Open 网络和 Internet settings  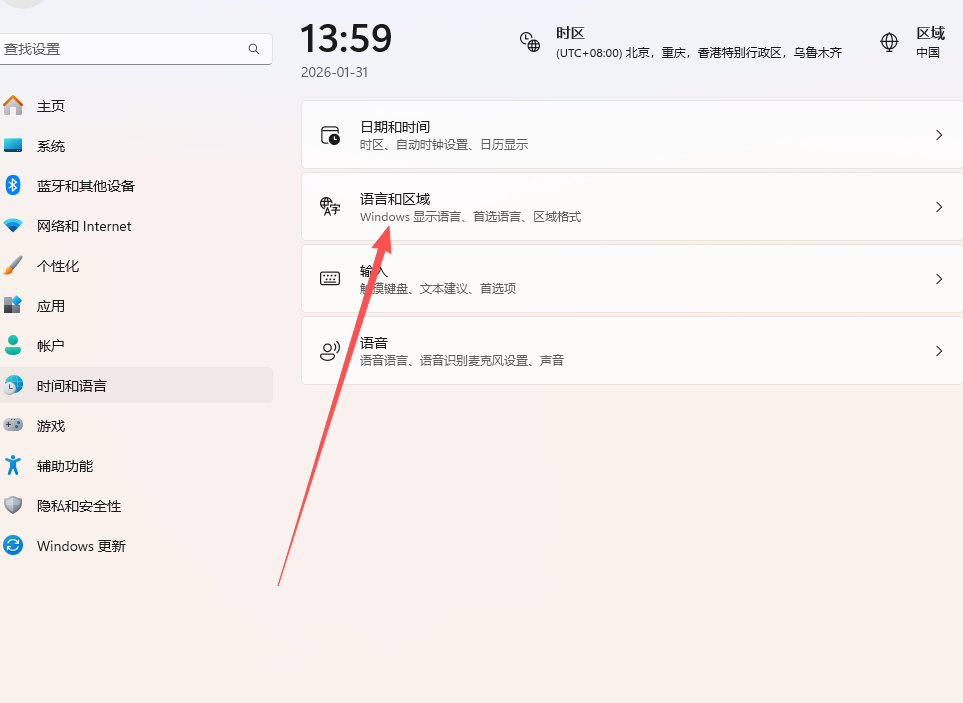click(135, 225)
